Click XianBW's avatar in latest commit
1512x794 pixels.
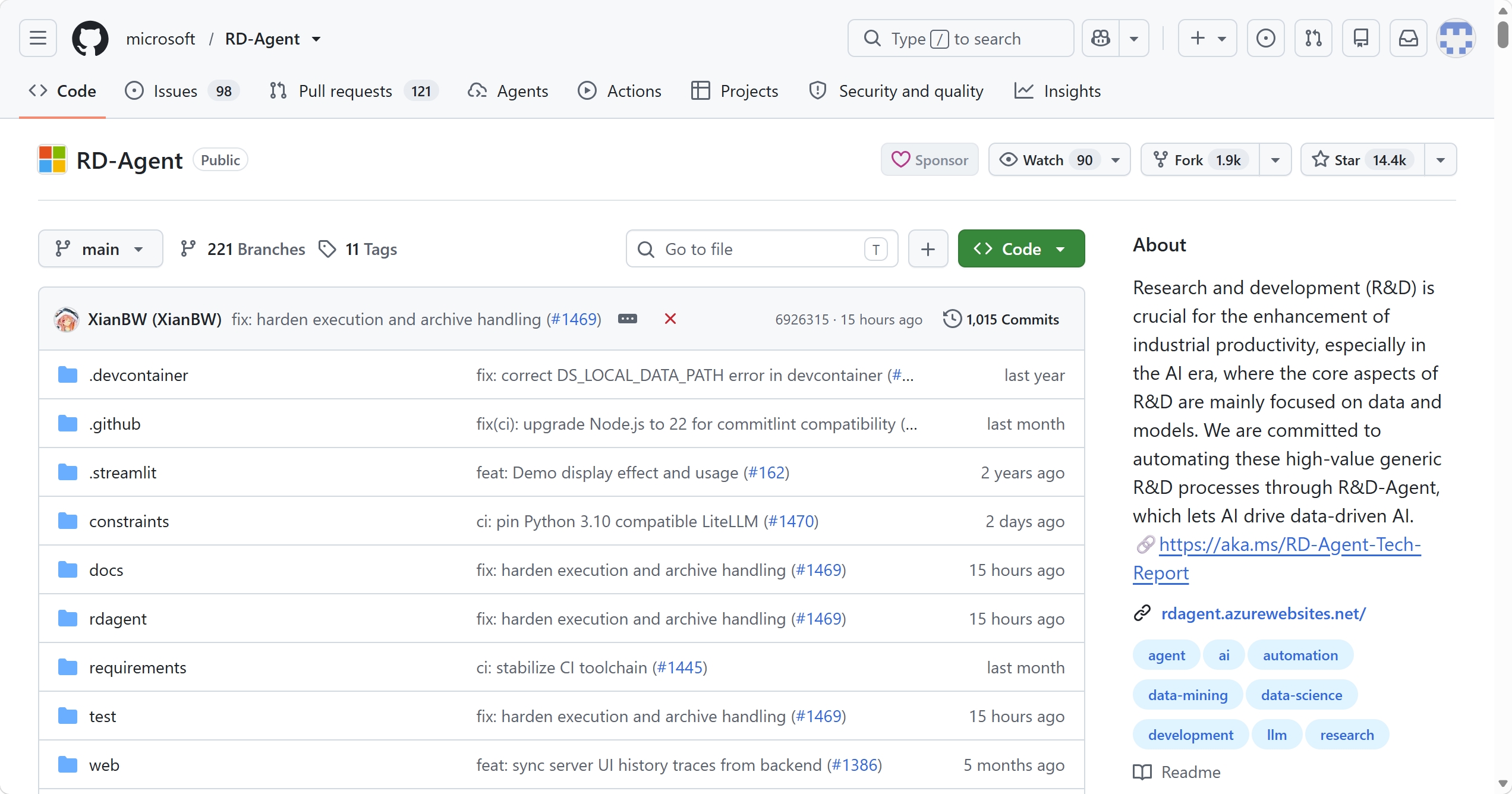point(67,320)
